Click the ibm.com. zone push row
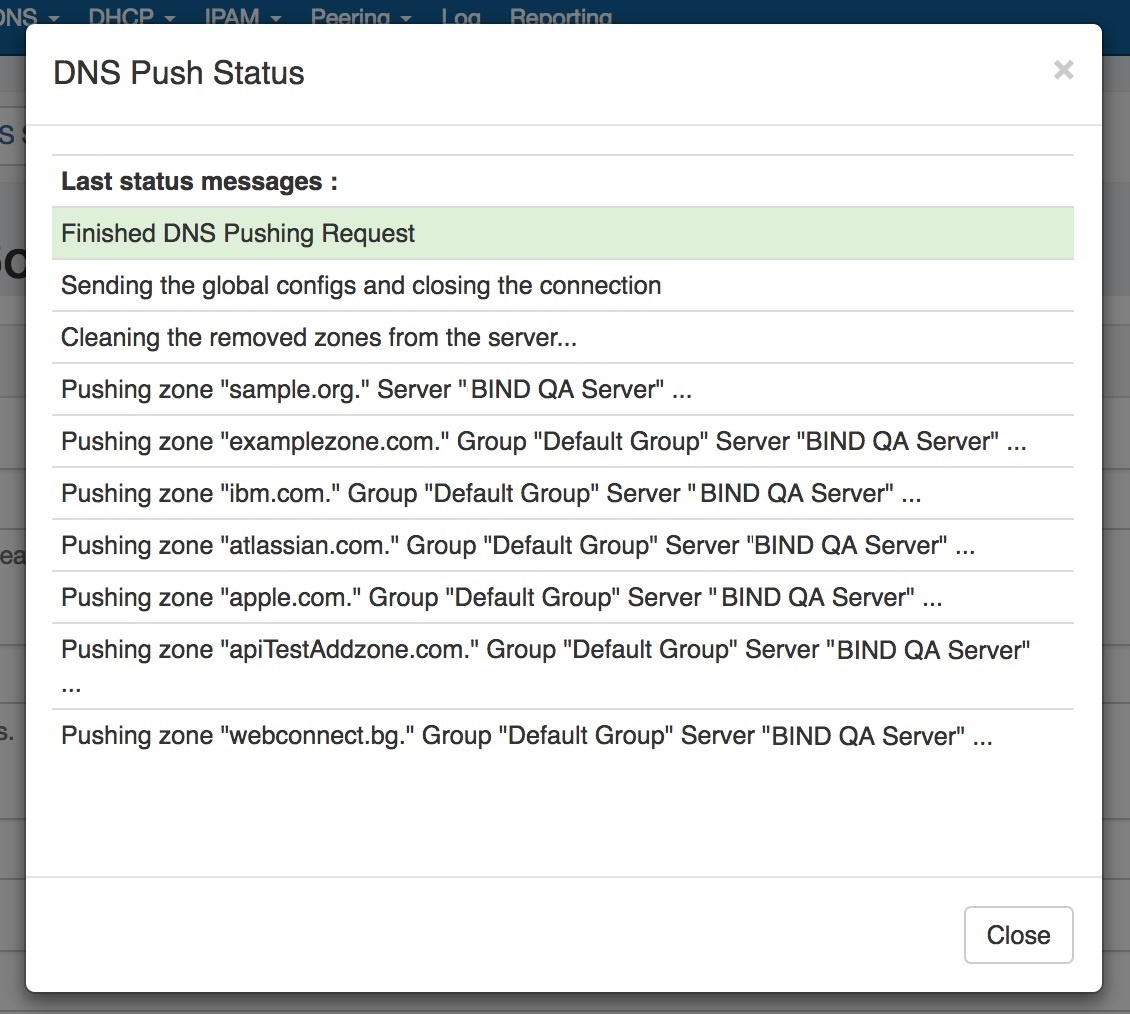Viewport: 1130px width, 1014px height. click(x=491, y=493)
